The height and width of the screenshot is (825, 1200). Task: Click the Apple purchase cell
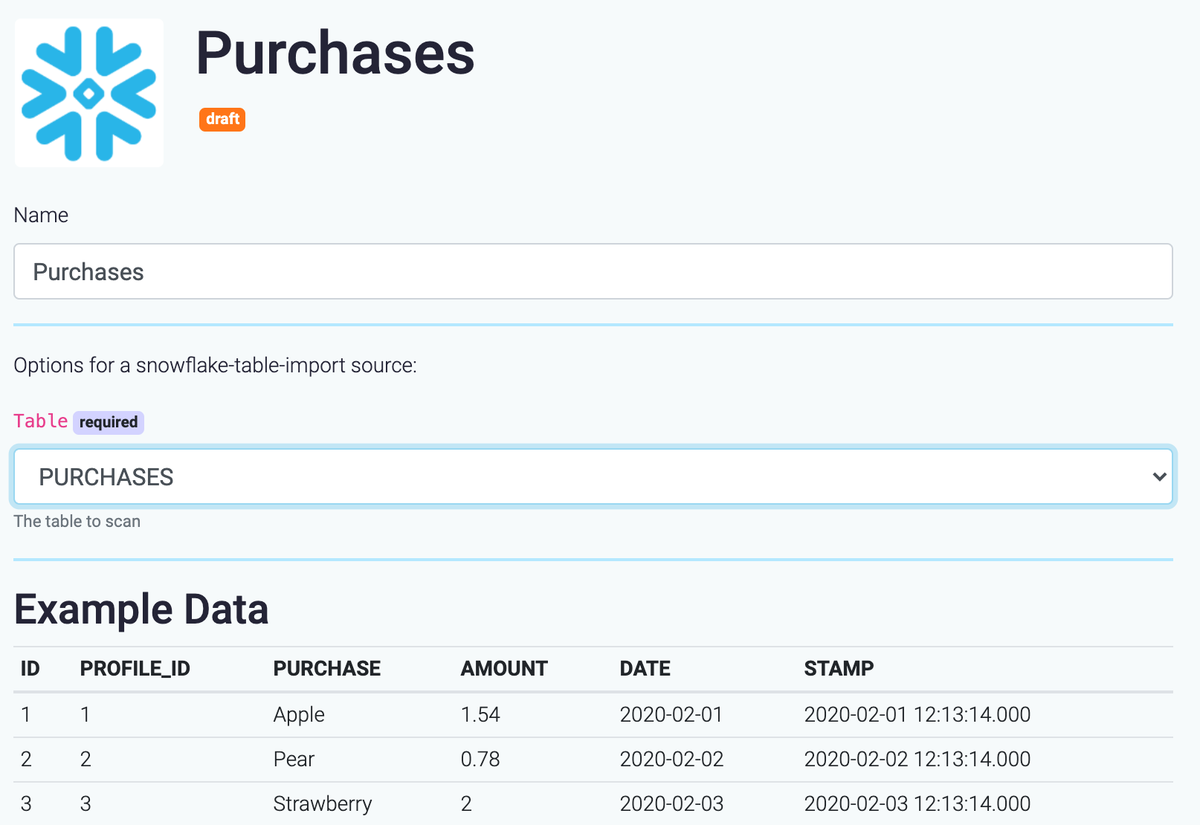coord(299,715)
